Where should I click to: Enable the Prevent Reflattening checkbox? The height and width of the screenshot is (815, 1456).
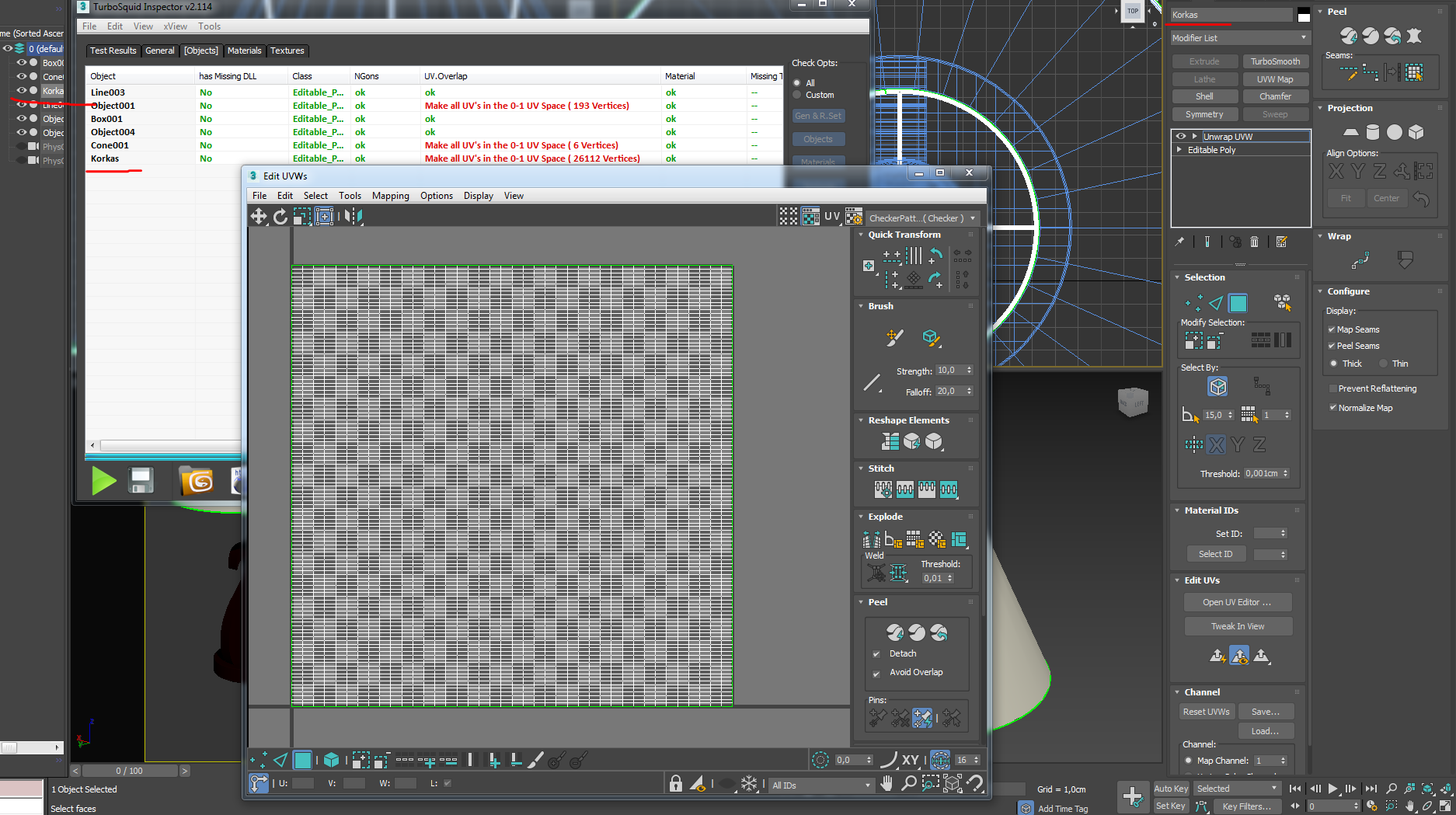(1333, 388)
